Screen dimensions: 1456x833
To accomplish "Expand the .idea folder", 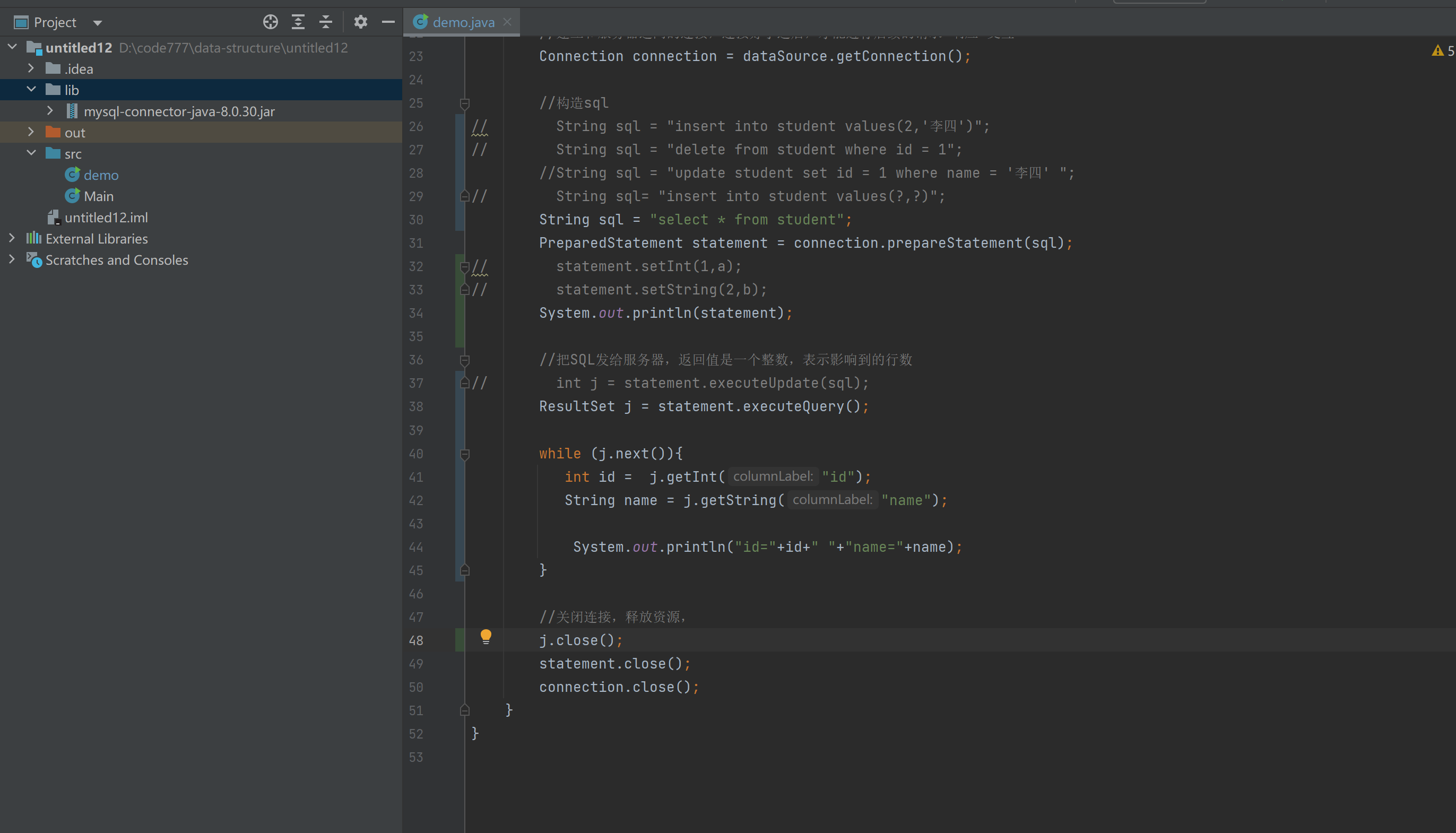I will click(x=31, y=68).
